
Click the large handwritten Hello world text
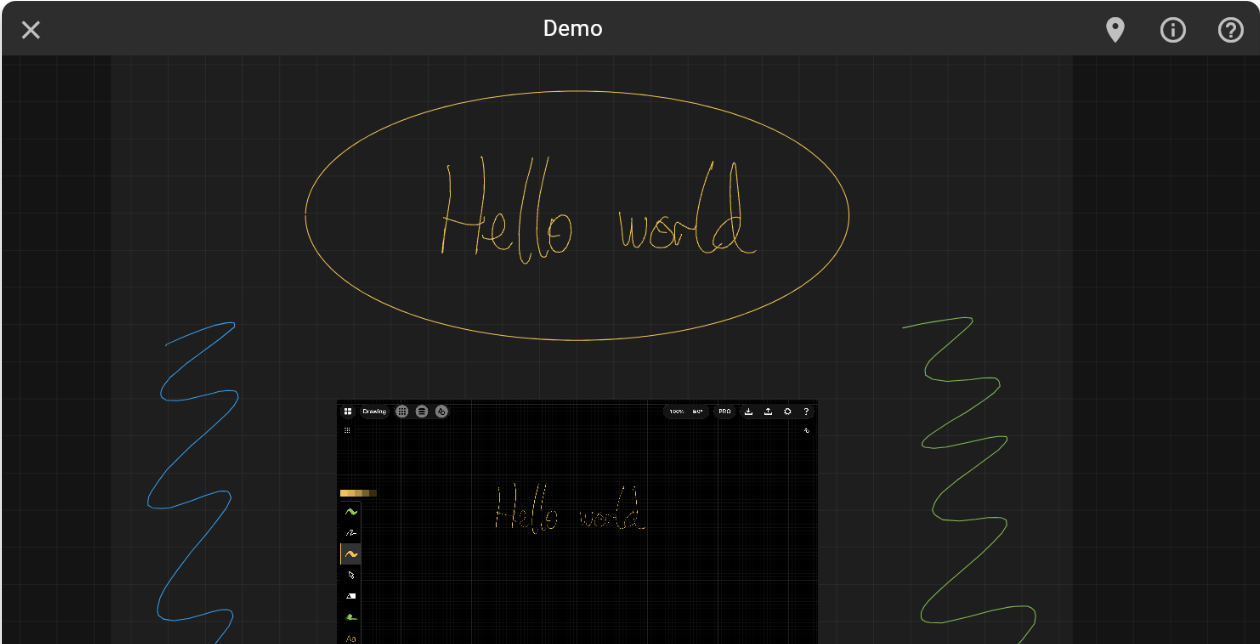[x=595, y=212]
